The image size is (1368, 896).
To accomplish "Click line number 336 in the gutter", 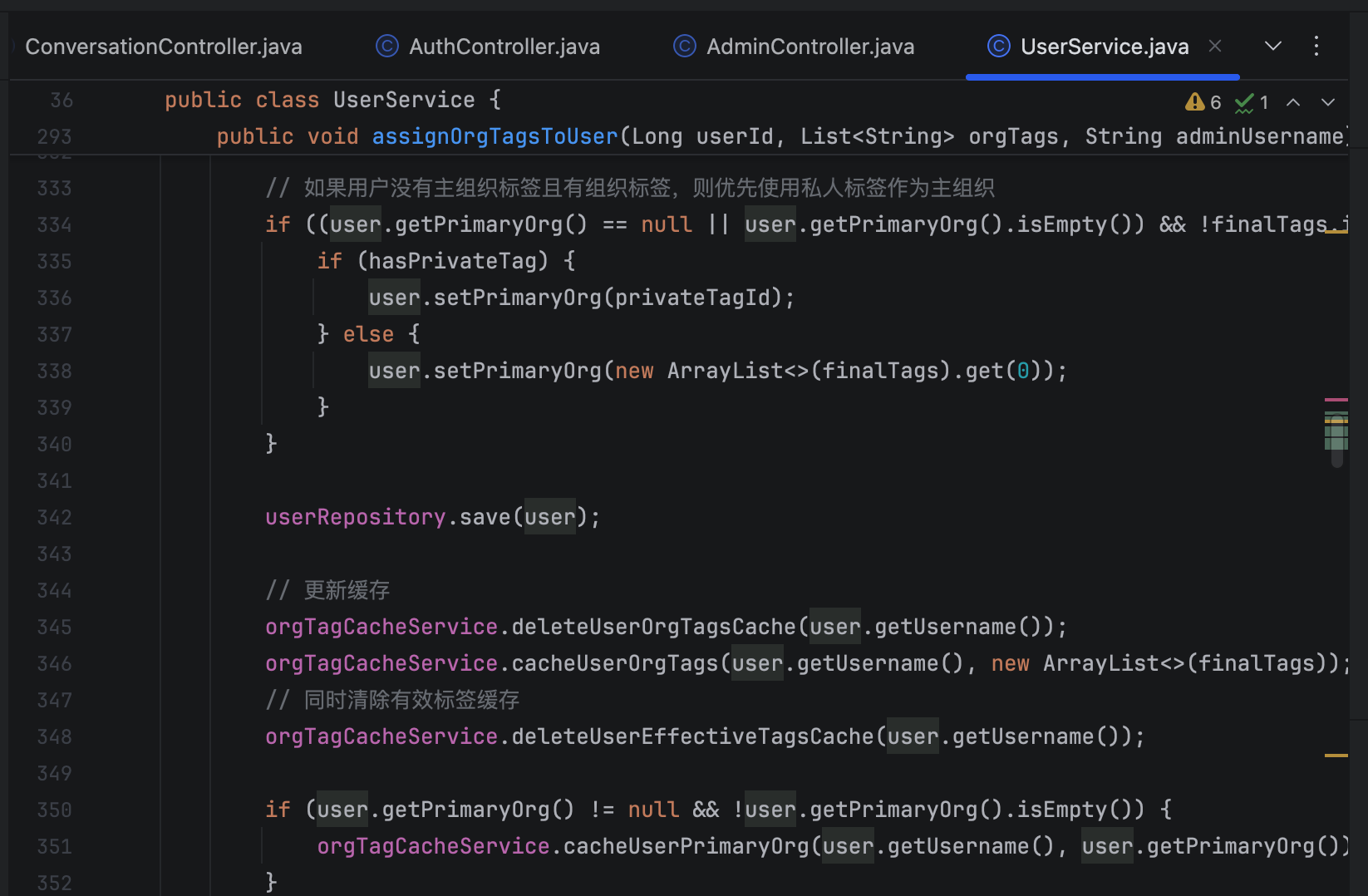I will [55, 298].
